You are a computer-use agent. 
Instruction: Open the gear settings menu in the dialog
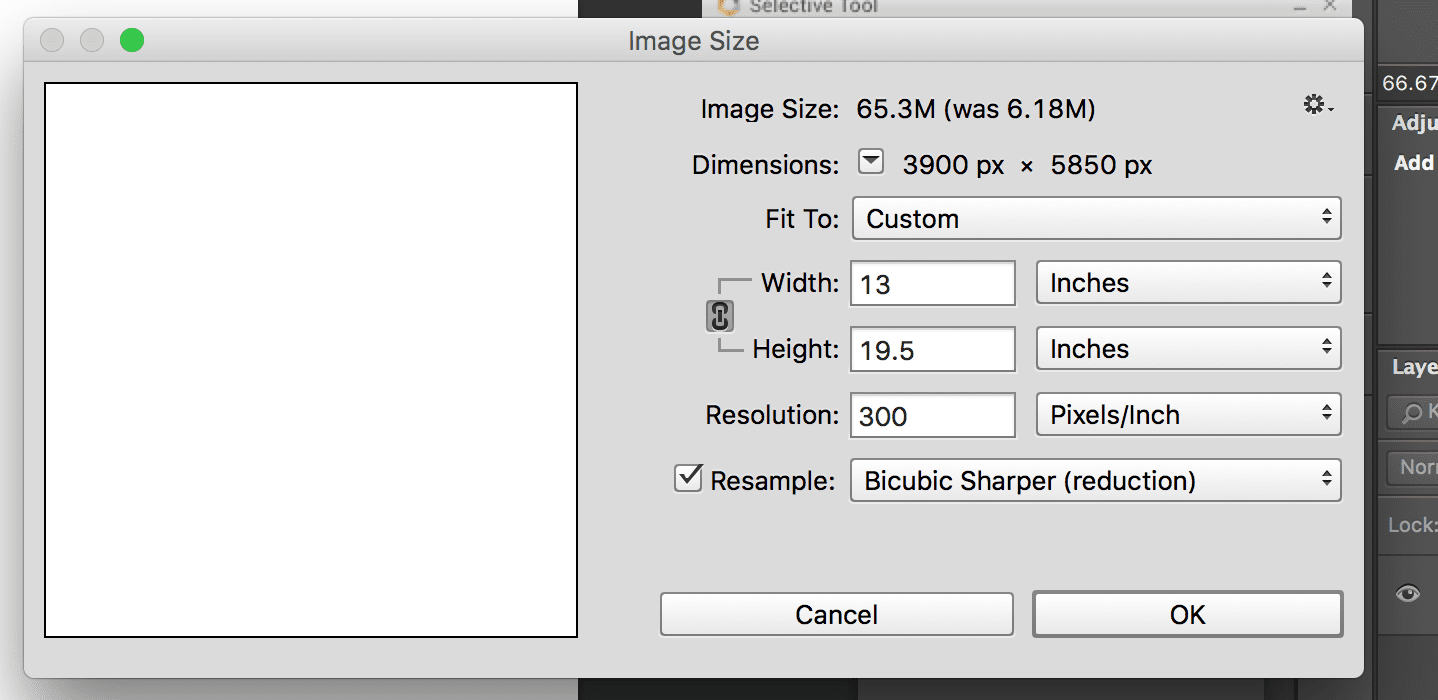coord(1318,105)
